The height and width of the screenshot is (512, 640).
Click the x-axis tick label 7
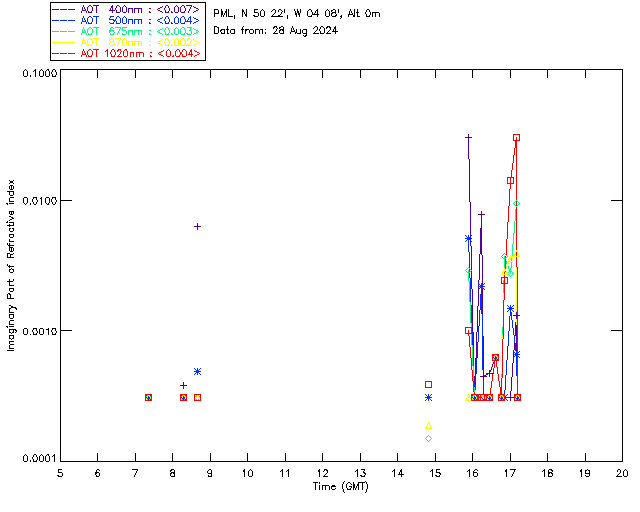[x=135, y=473]
